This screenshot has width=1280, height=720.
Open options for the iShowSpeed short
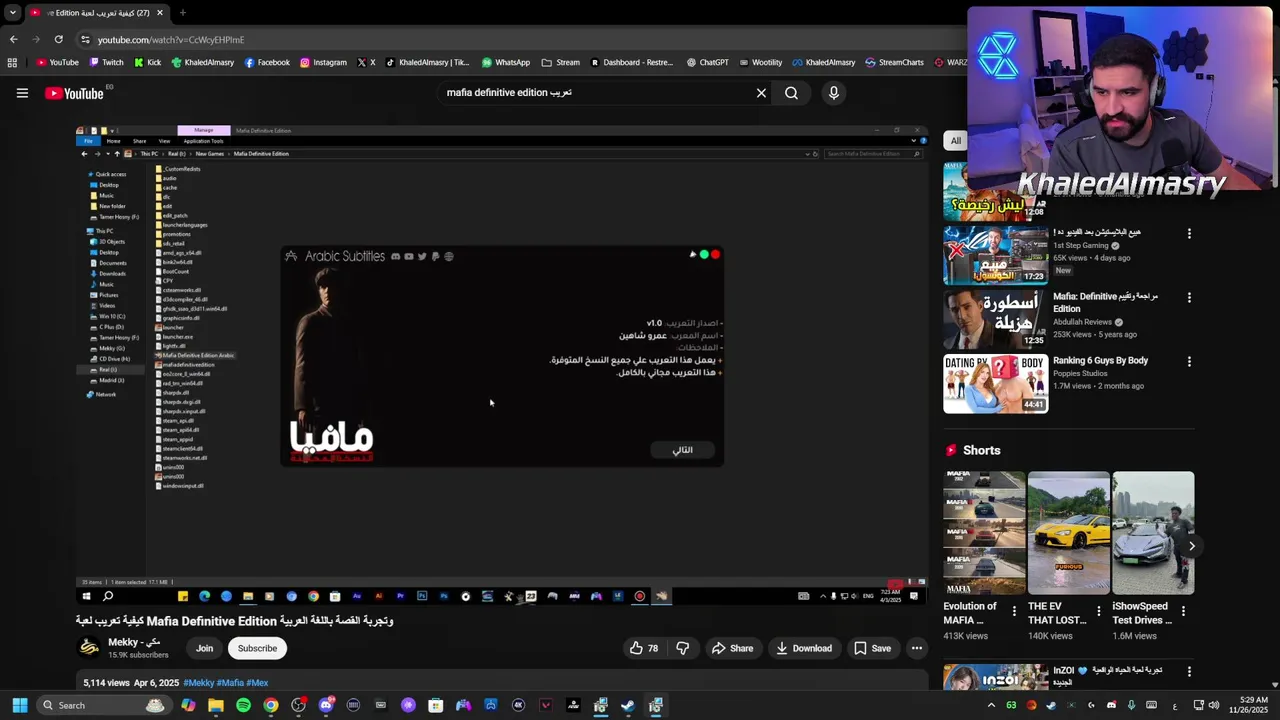(x=1183, y=611)
